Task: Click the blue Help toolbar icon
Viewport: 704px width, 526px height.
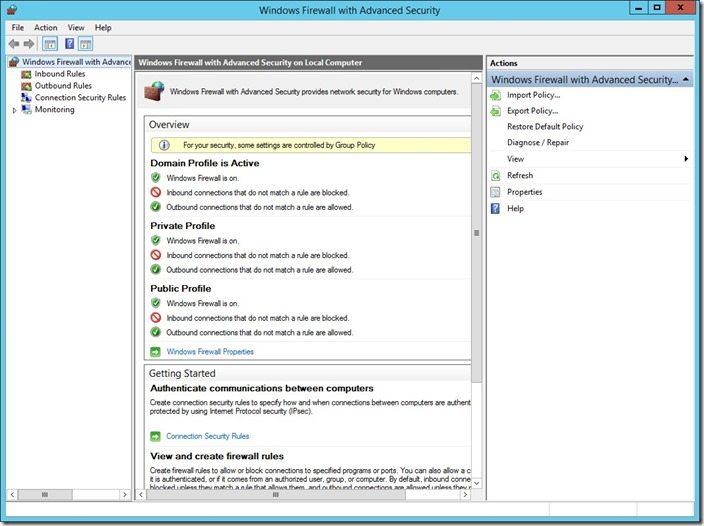Action: pyautogui.click(x=70, y=44)
